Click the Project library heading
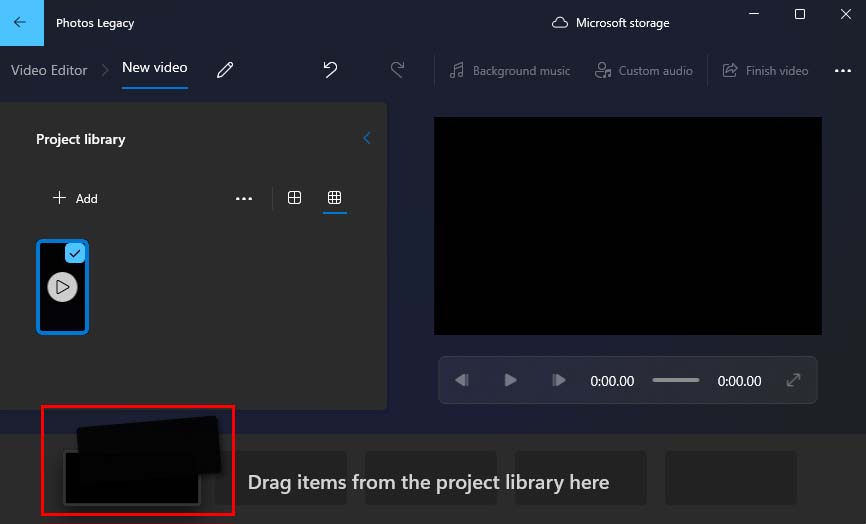 [81, 139]
